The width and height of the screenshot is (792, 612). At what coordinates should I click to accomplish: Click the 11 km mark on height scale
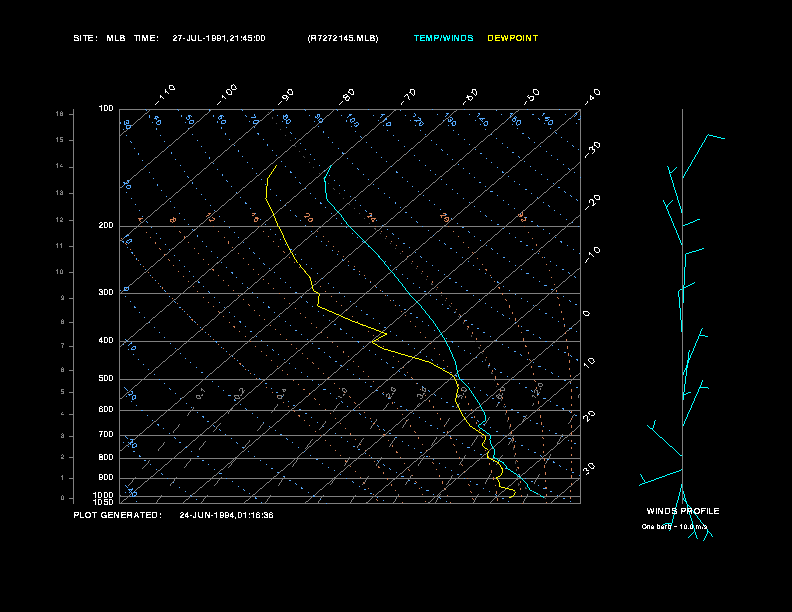[60, 246]
